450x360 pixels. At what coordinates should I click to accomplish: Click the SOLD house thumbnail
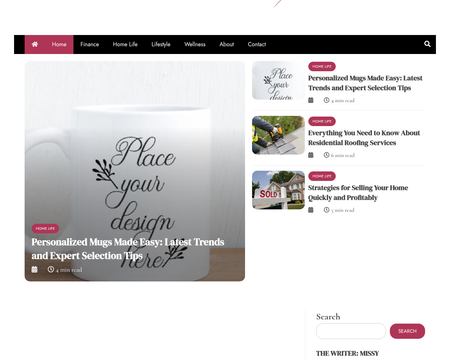point(278,190)
